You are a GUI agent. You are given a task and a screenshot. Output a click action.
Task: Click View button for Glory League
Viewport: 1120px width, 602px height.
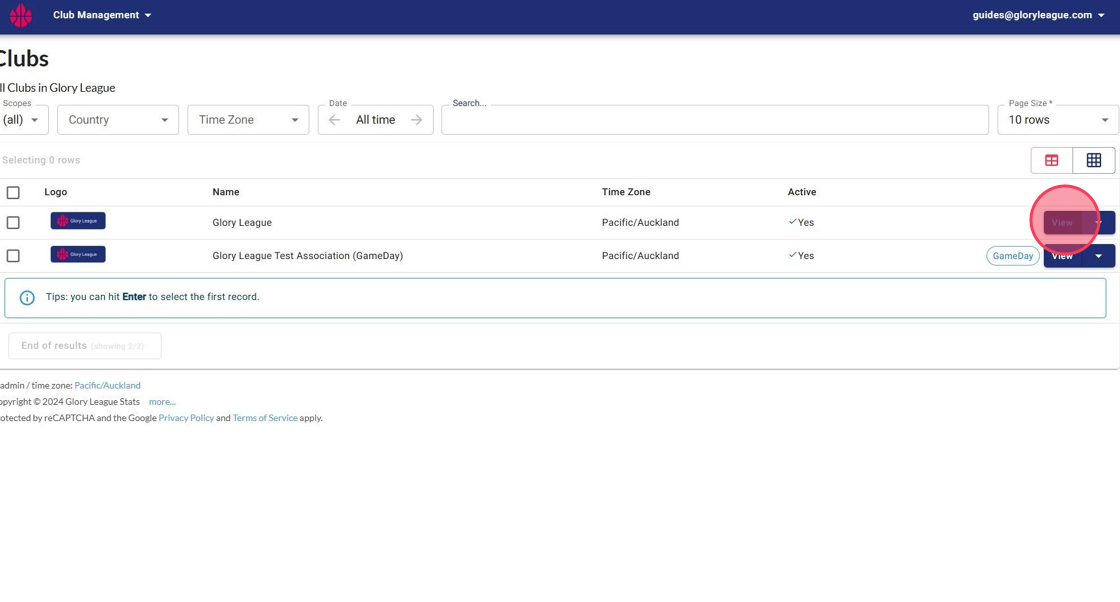(x=1062, y=223)
